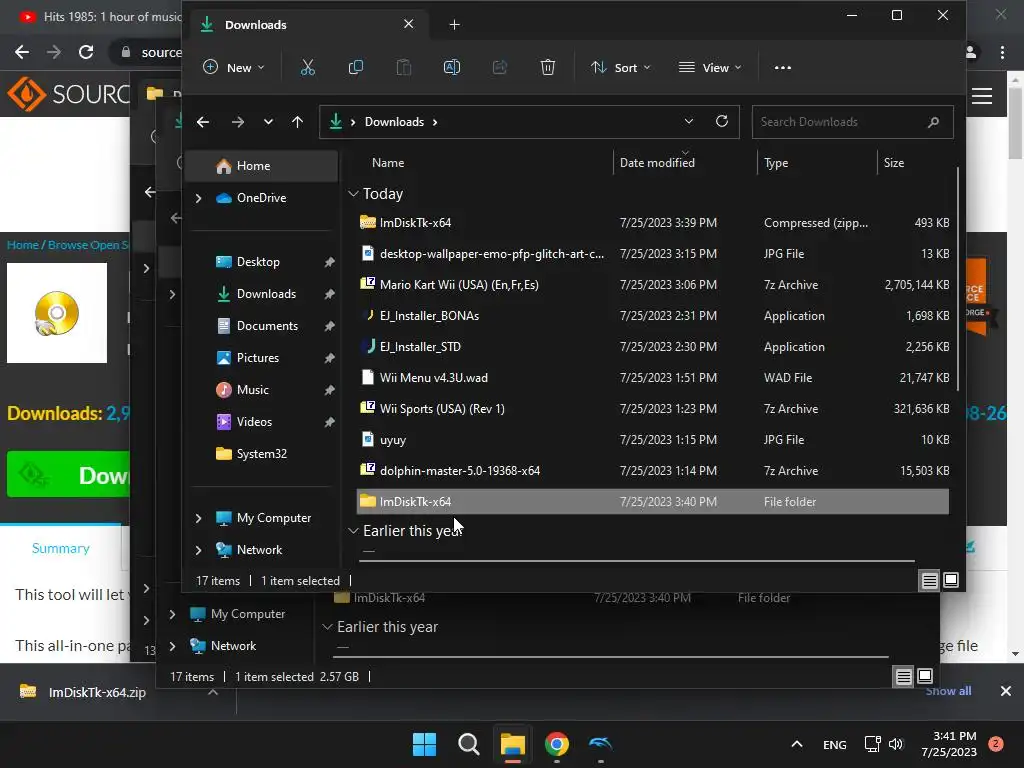Sort by Size column header
The width and height of the screenshot is (1024, 768).
893,163
